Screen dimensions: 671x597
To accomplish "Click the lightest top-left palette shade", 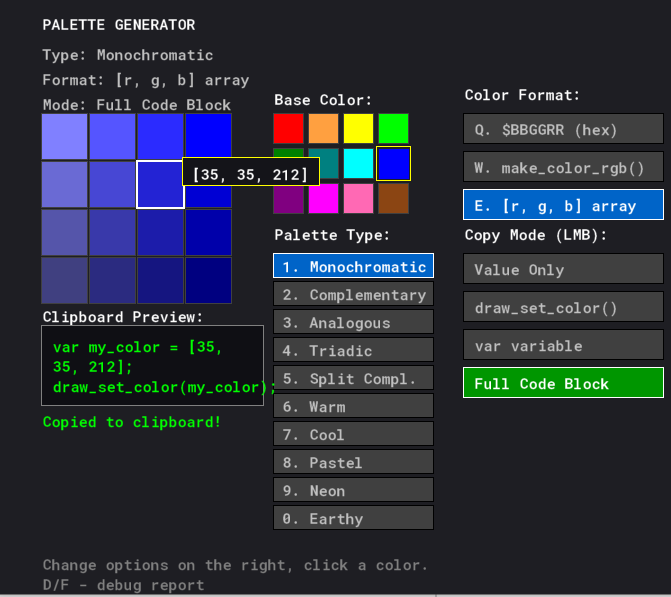I will click(x=64, y=136).
